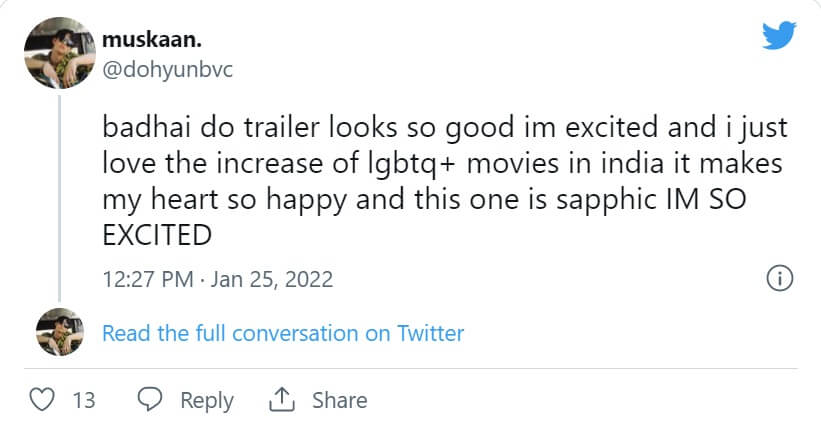Open the tweet info circle icon
Screen dimensions: 821x425
[779, 278]
